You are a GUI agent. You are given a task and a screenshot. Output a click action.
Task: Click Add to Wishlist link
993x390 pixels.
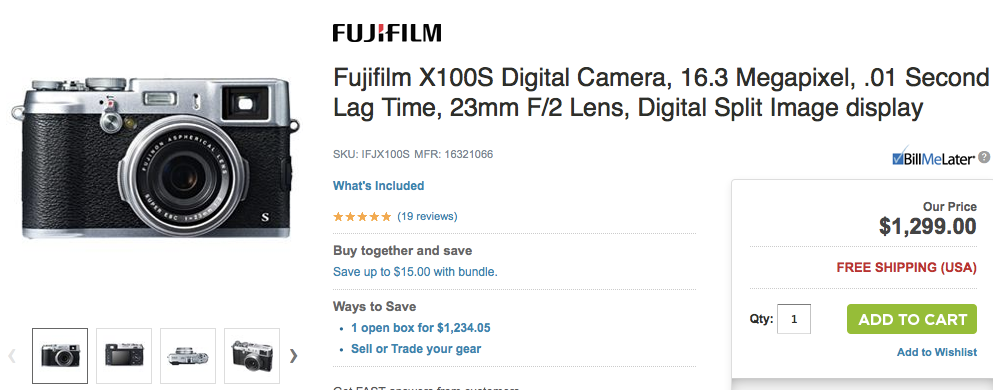point(937,352)
